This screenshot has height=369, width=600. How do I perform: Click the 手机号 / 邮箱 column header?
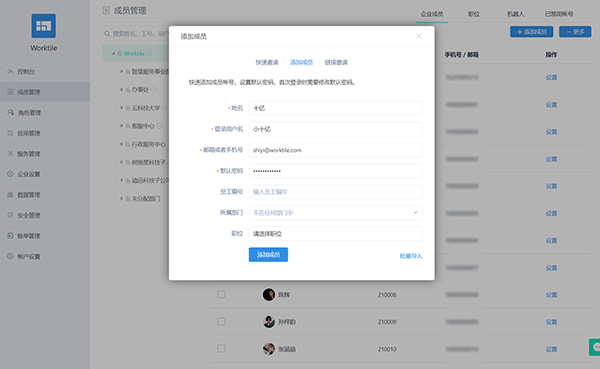point(461,55)
